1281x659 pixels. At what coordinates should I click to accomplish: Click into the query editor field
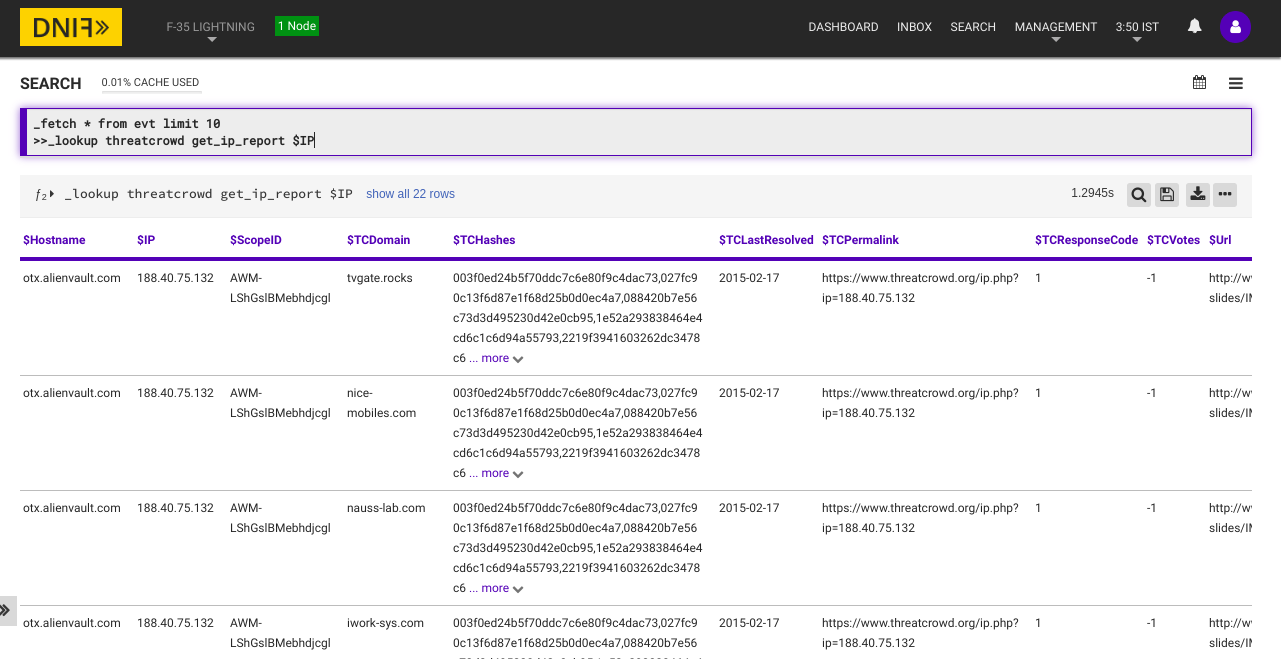click(x=636, y=132)
